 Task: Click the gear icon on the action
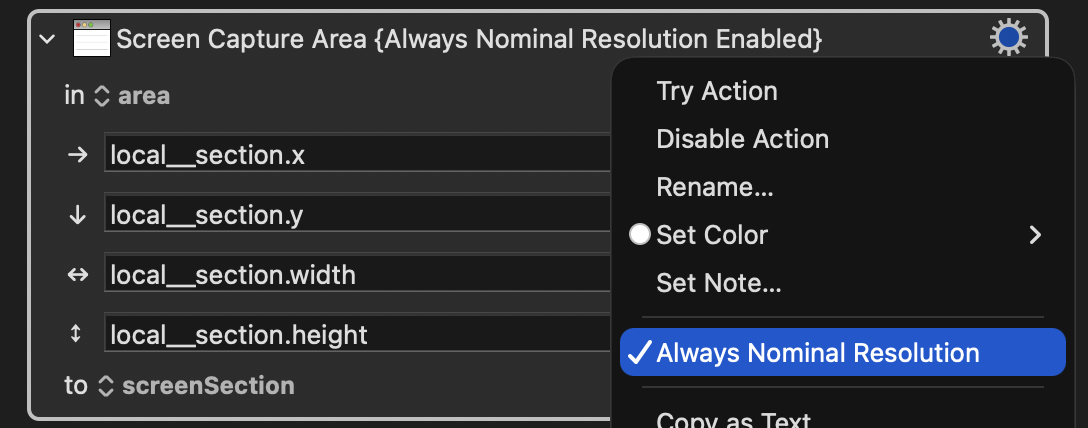(x=1008, y=39)
